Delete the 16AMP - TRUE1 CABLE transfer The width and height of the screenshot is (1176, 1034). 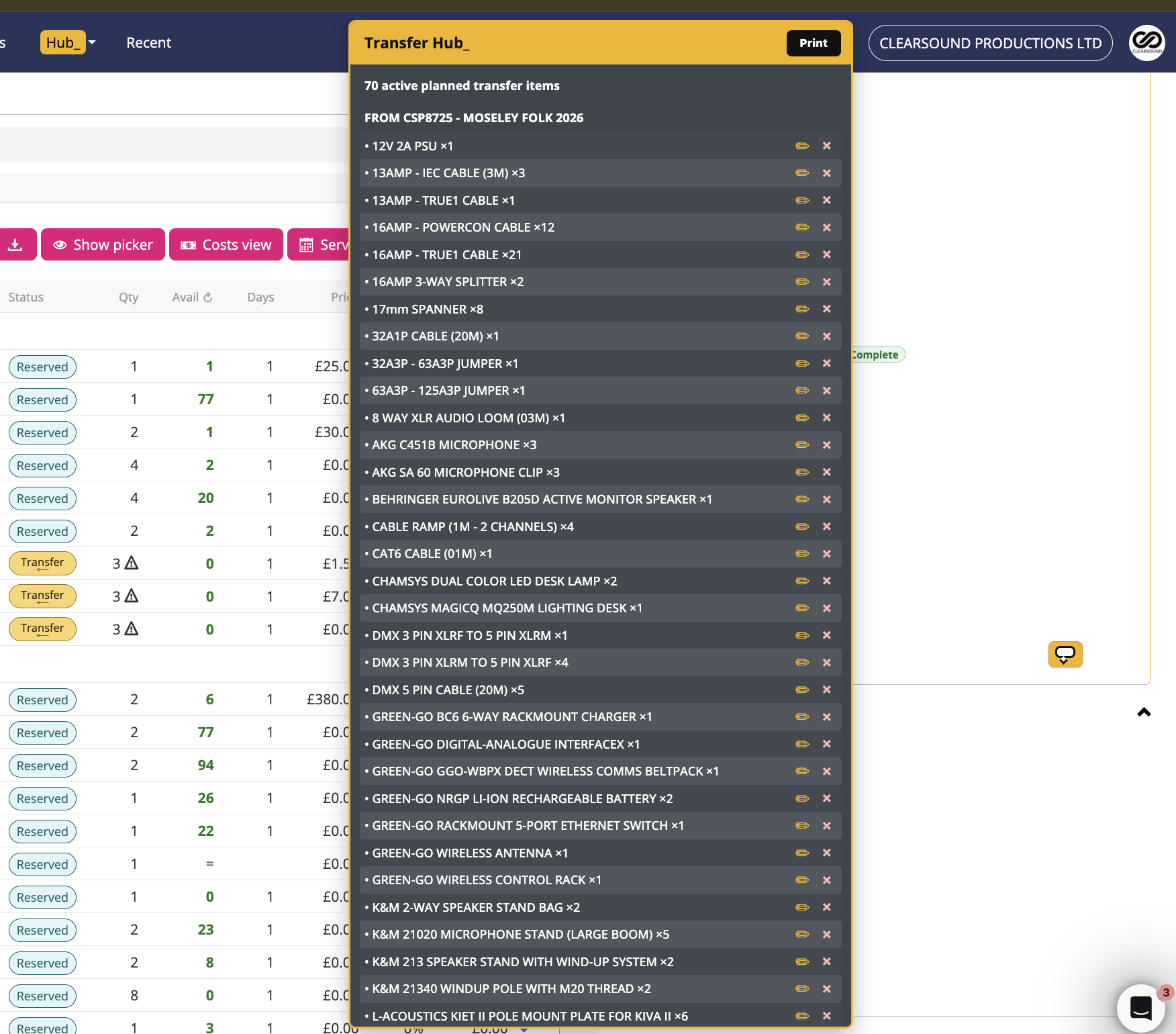click(x=827, y=254)
